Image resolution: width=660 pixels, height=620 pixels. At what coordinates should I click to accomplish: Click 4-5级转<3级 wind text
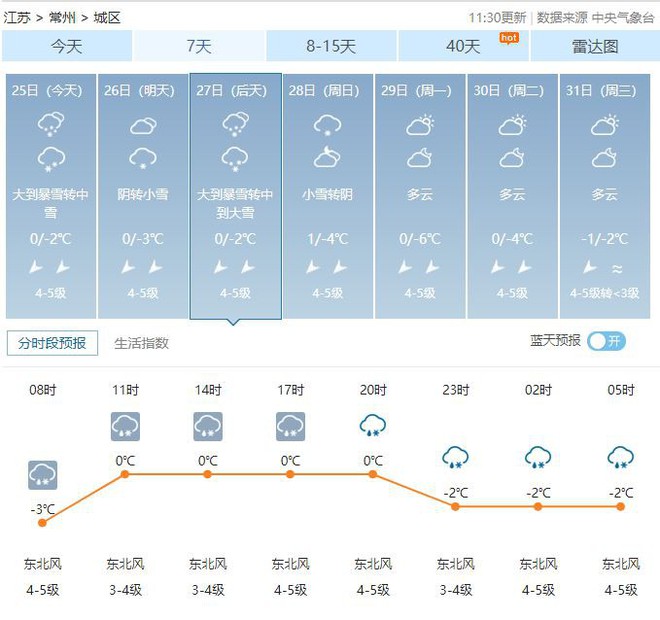pyautogui.click(x=605, y=293)
